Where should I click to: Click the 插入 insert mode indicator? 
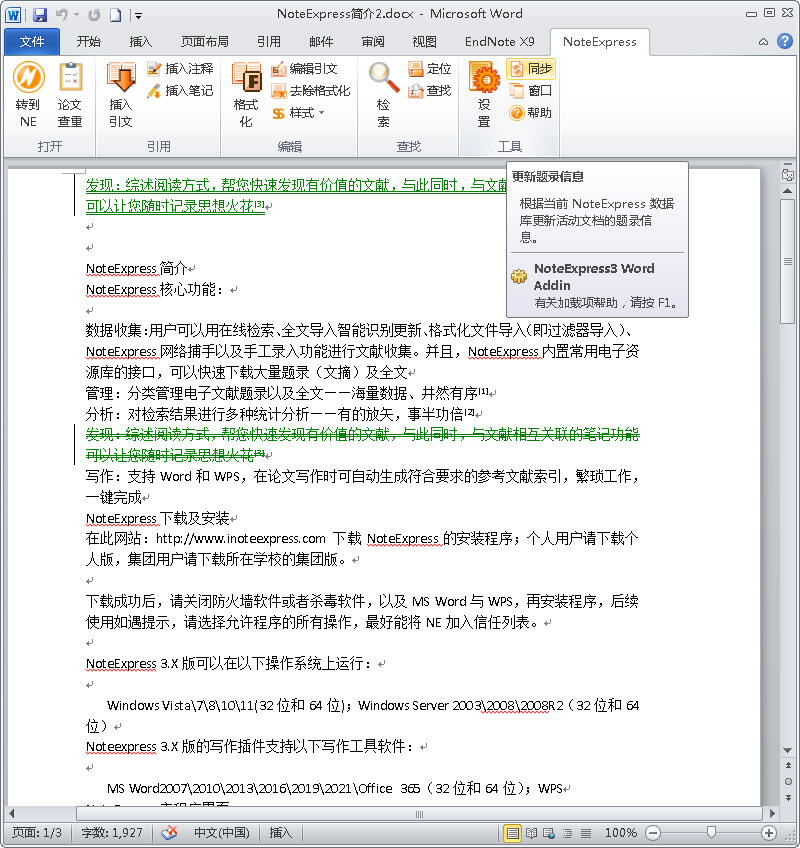point(280,833)
